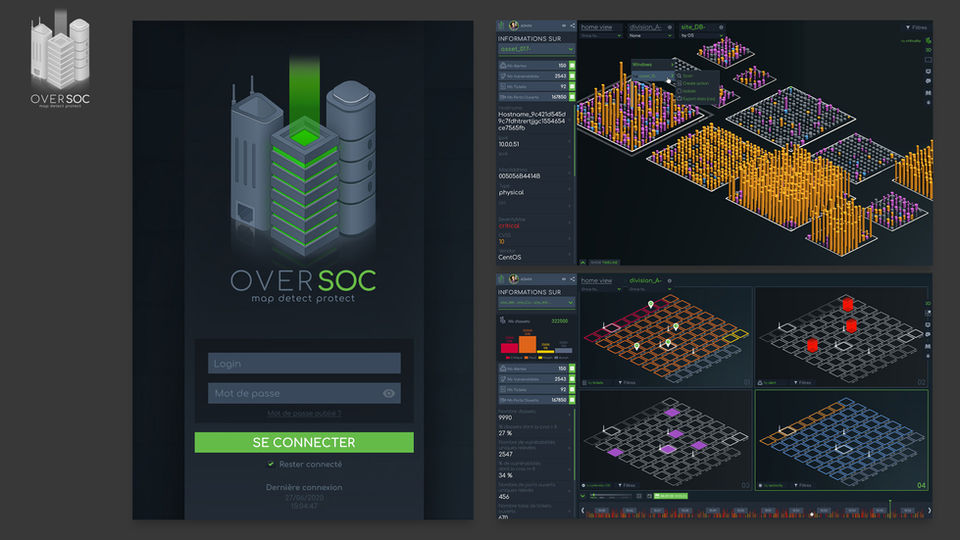Choose Export data (csv) in the context submenu

696,99
